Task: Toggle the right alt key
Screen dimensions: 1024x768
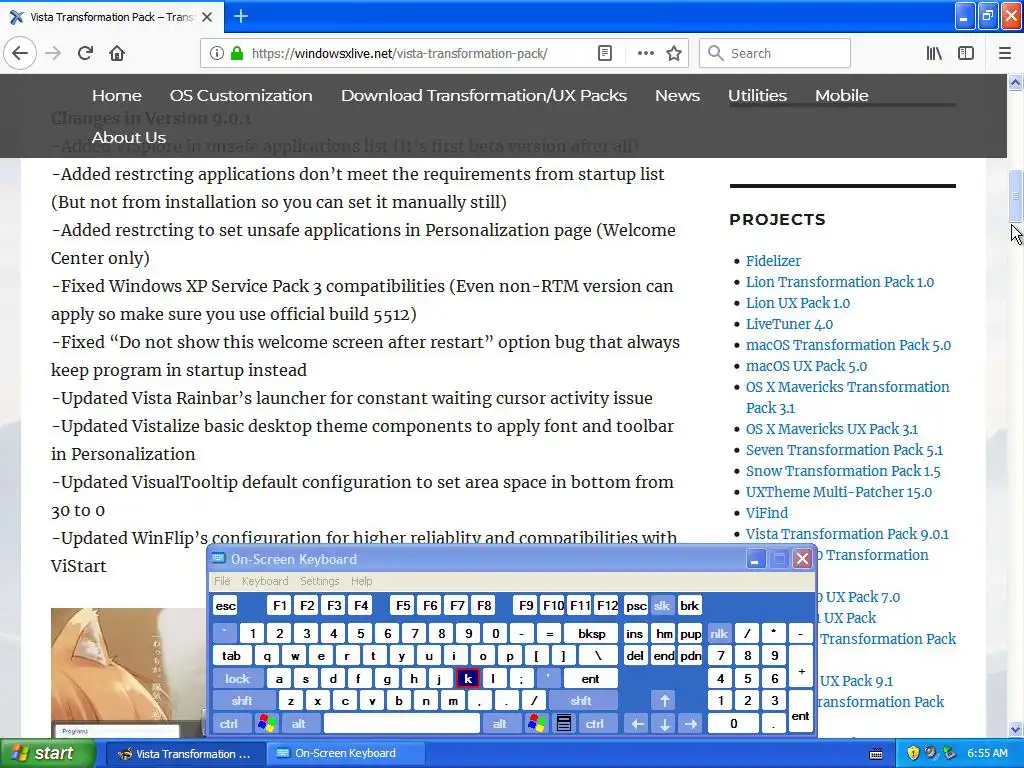Action: point(500,724)
